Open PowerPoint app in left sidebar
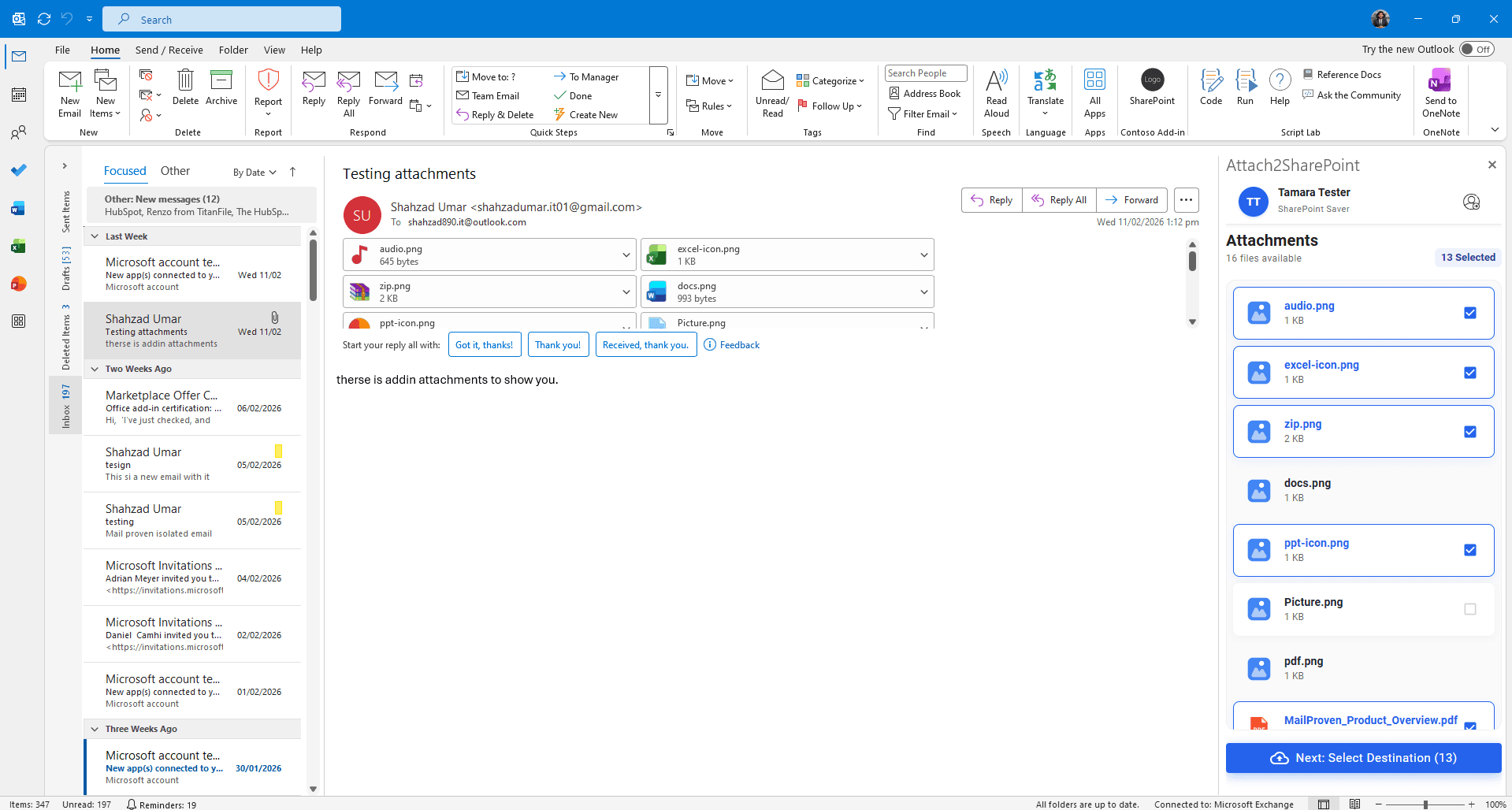This screenshot has height=810, width=1512. [19, 284]
